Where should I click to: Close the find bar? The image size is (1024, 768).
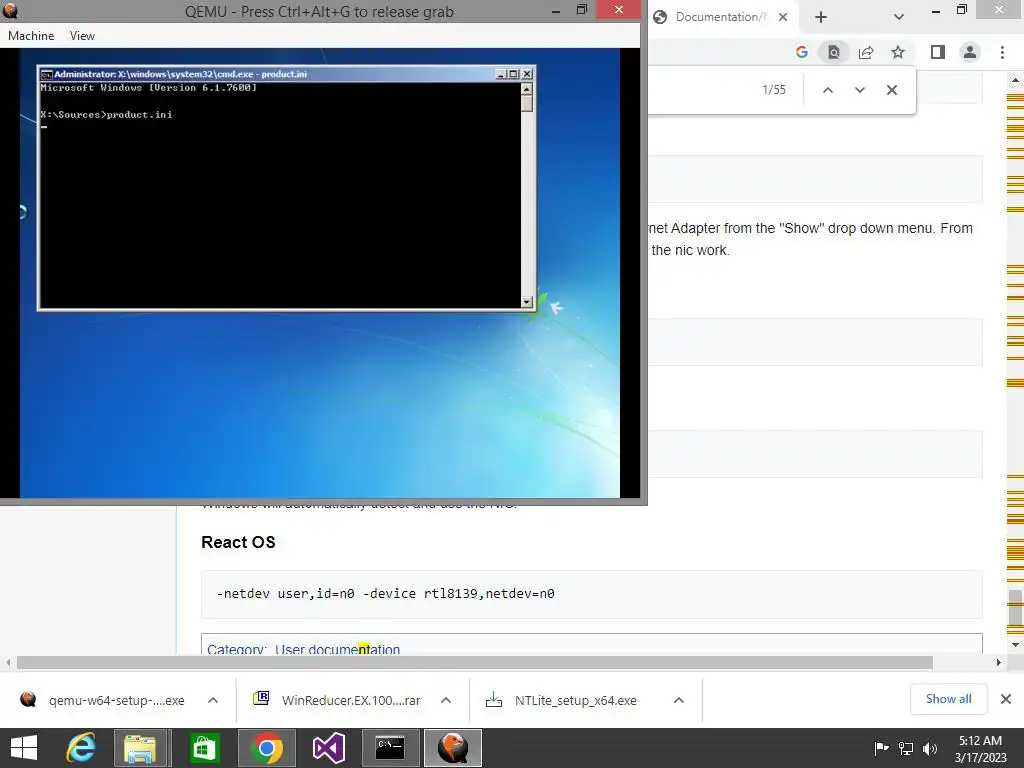[x=891, y=90]
